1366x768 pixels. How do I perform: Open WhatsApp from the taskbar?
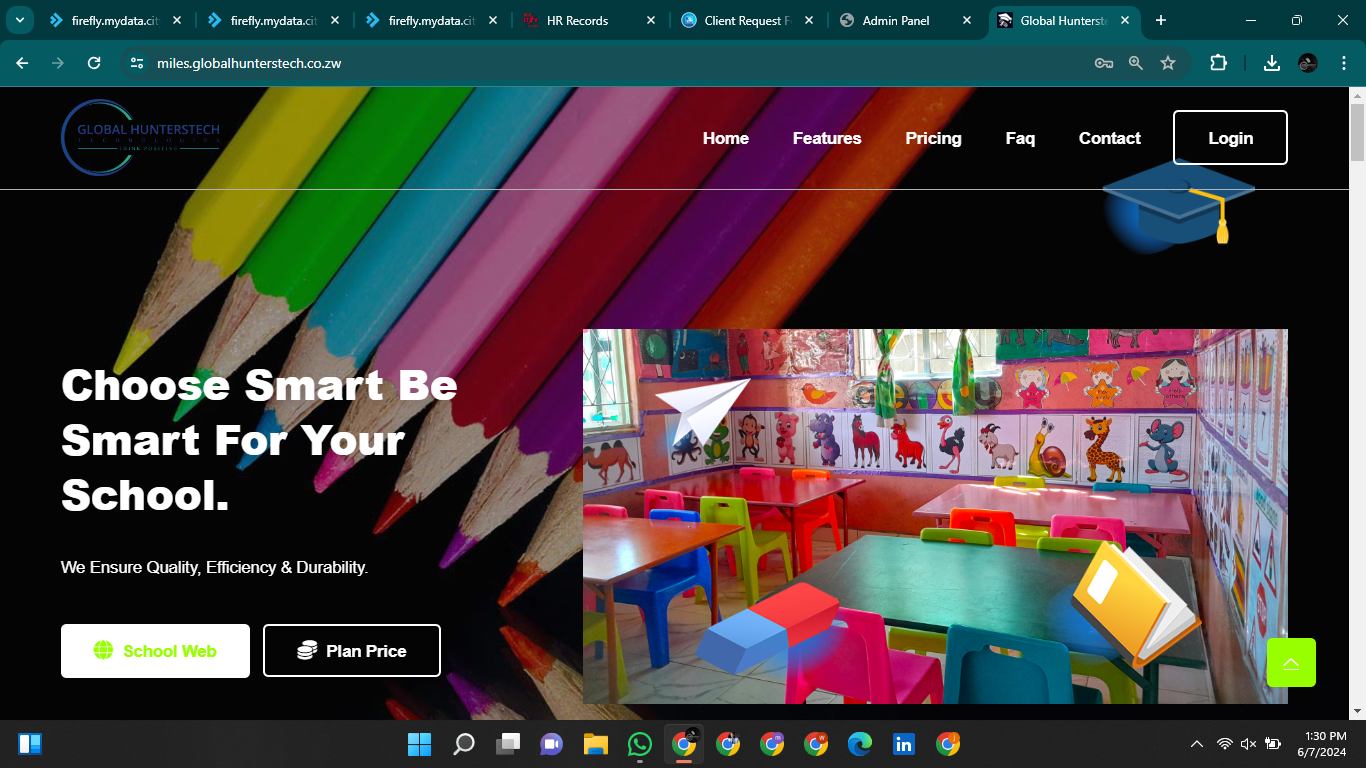coord(639,744)
